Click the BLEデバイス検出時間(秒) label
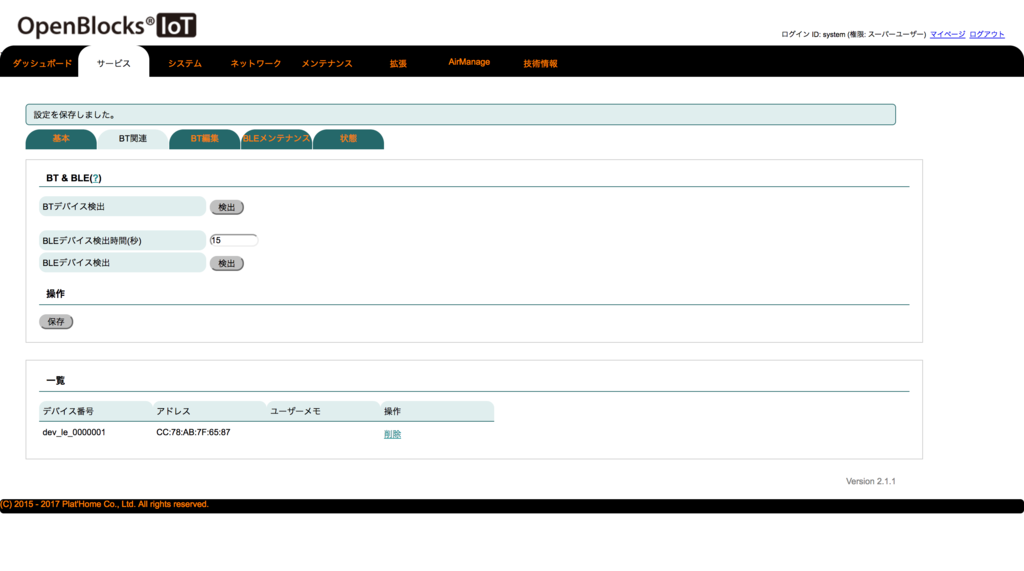 [122, 240]
